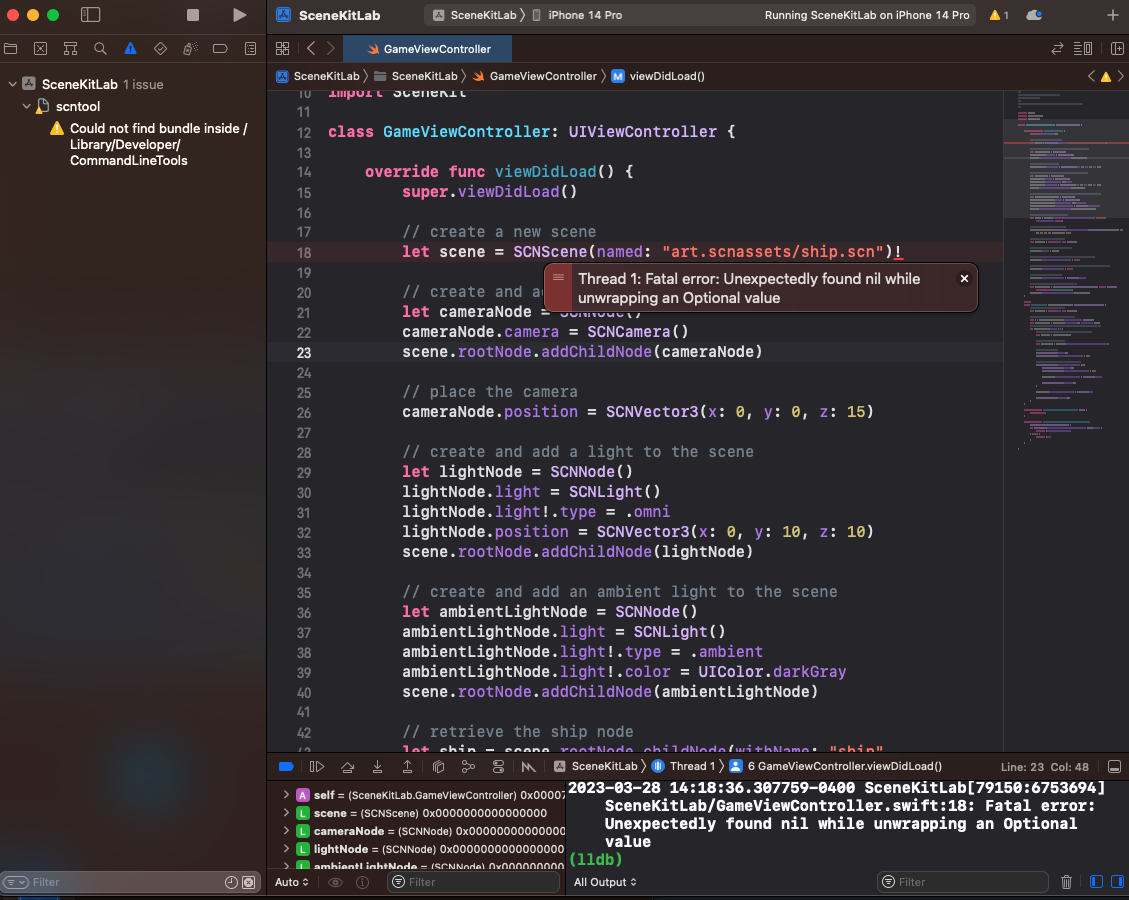The image size is (1129, 900).
Task: Toggle the left navigator sidebar
Action: tap(91, 15)
